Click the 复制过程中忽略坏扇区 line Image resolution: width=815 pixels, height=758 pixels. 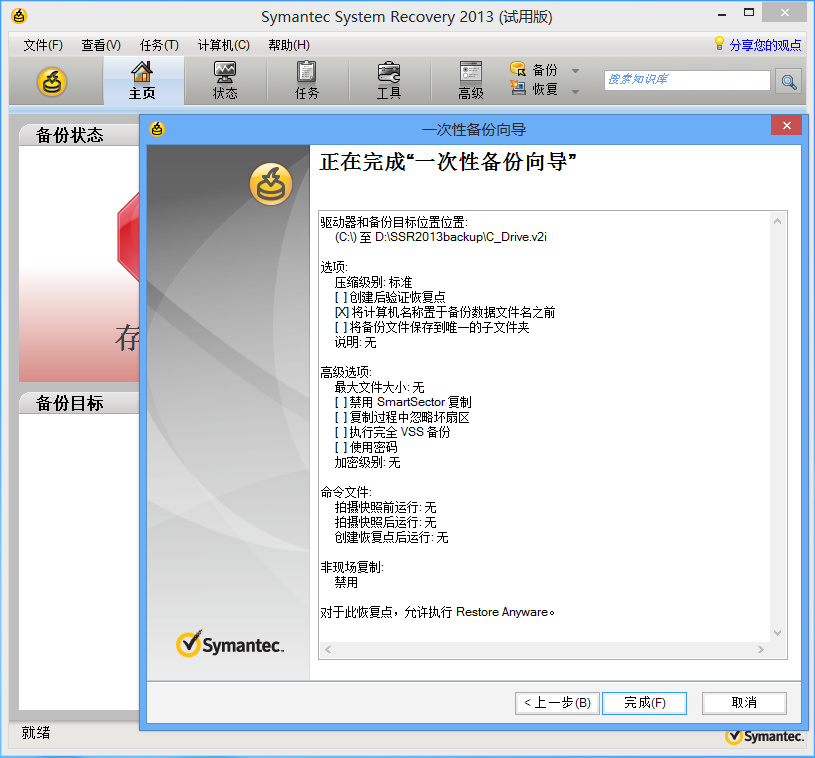pyautogui.click(x=402, y=417)
